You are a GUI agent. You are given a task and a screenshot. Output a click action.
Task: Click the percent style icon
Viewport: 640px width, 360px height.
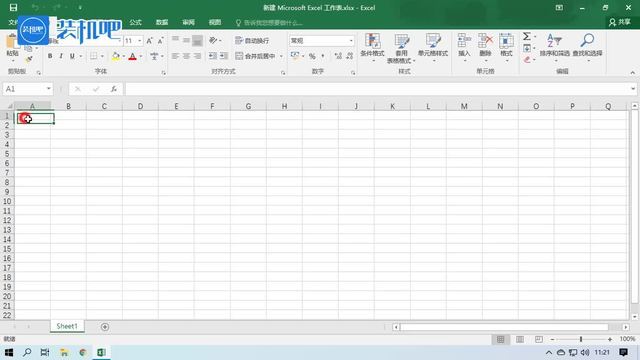[x=312, y=56]
